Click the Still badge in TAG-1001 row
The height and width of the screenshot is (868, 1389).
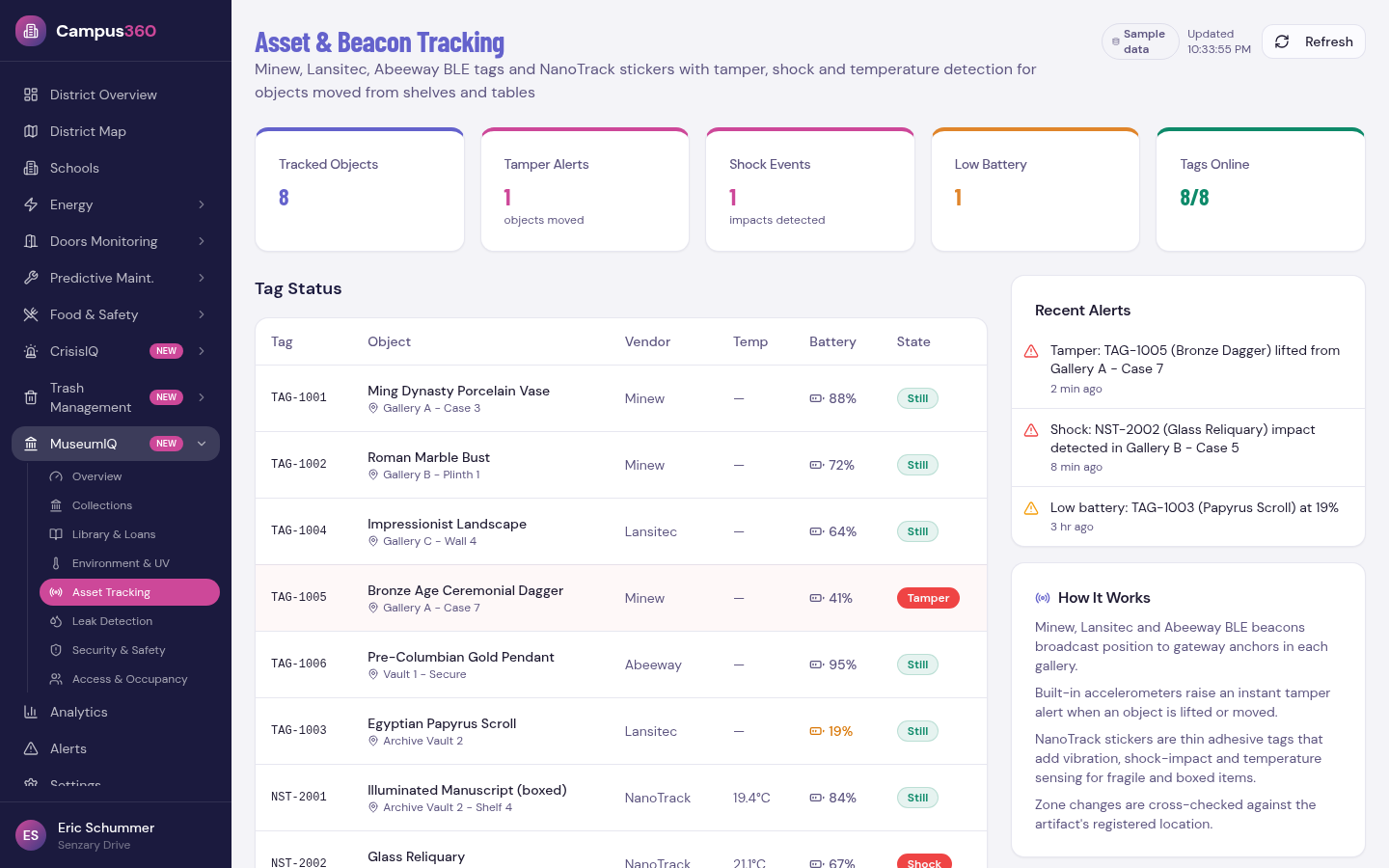917,398
